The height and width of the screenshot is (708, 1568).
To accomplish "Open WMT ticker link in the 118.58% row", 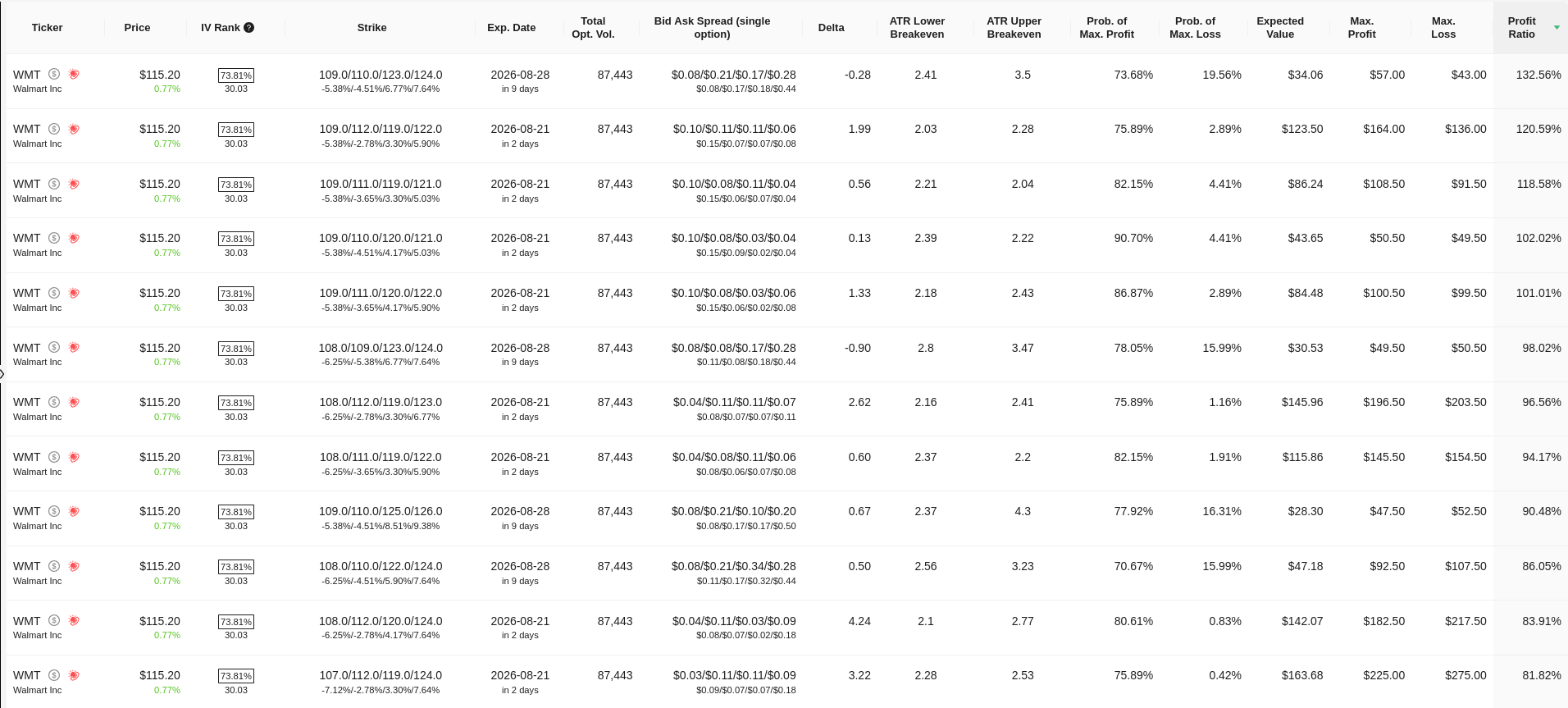I will (27, 184).
